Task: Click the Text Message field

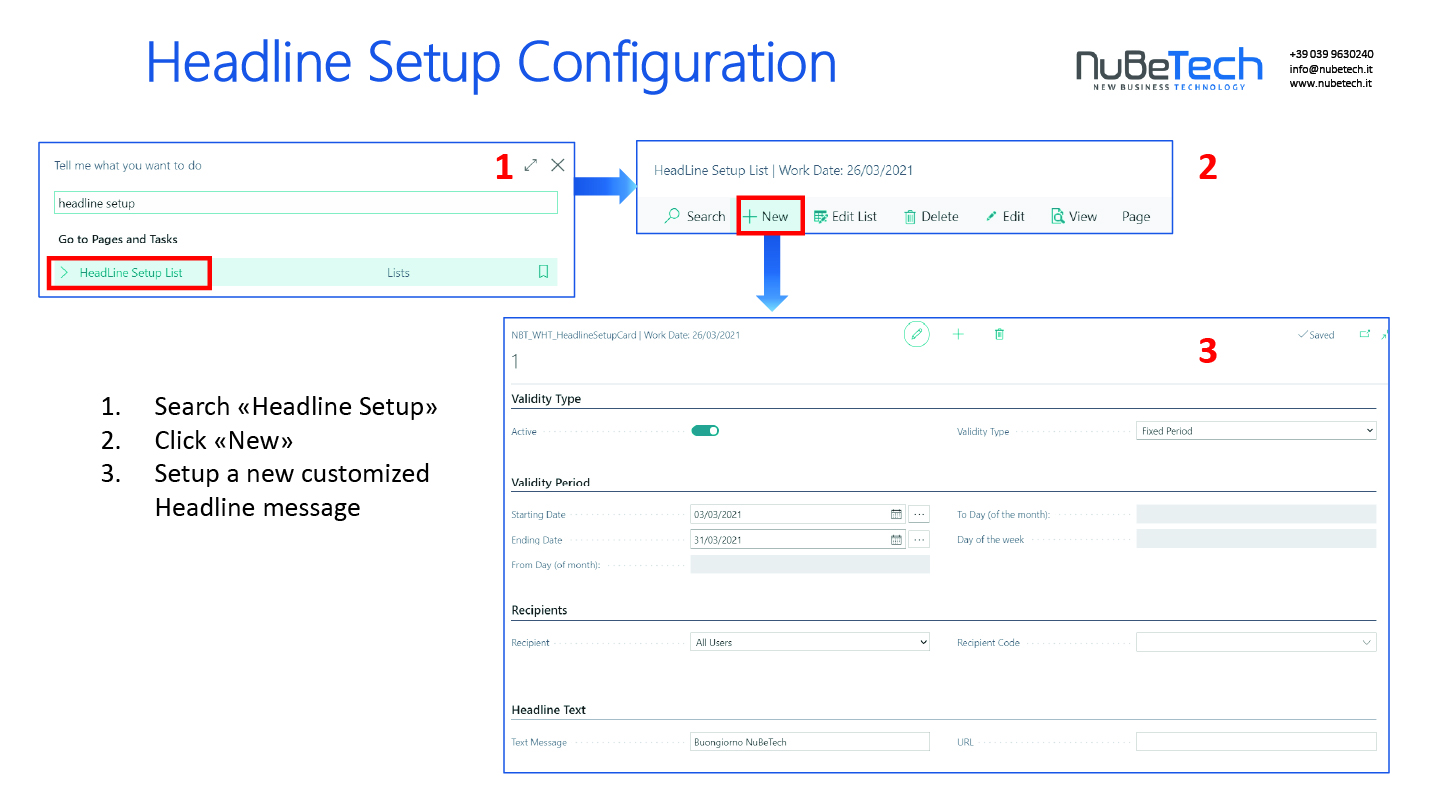Action: click(x=810, y=742)
